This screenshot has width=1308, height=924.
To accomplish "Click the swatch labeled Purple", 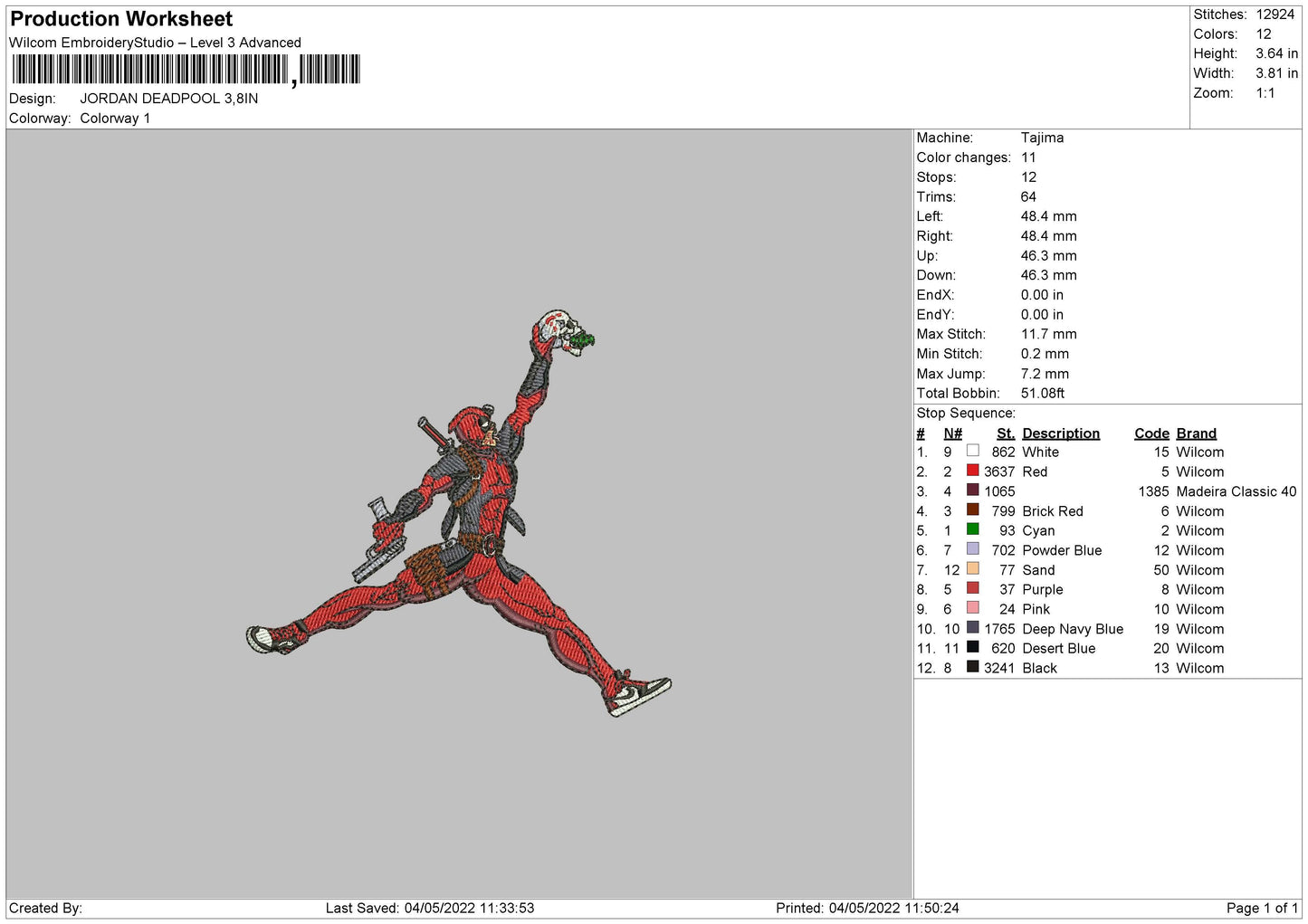I will click(x=972, y=588).
